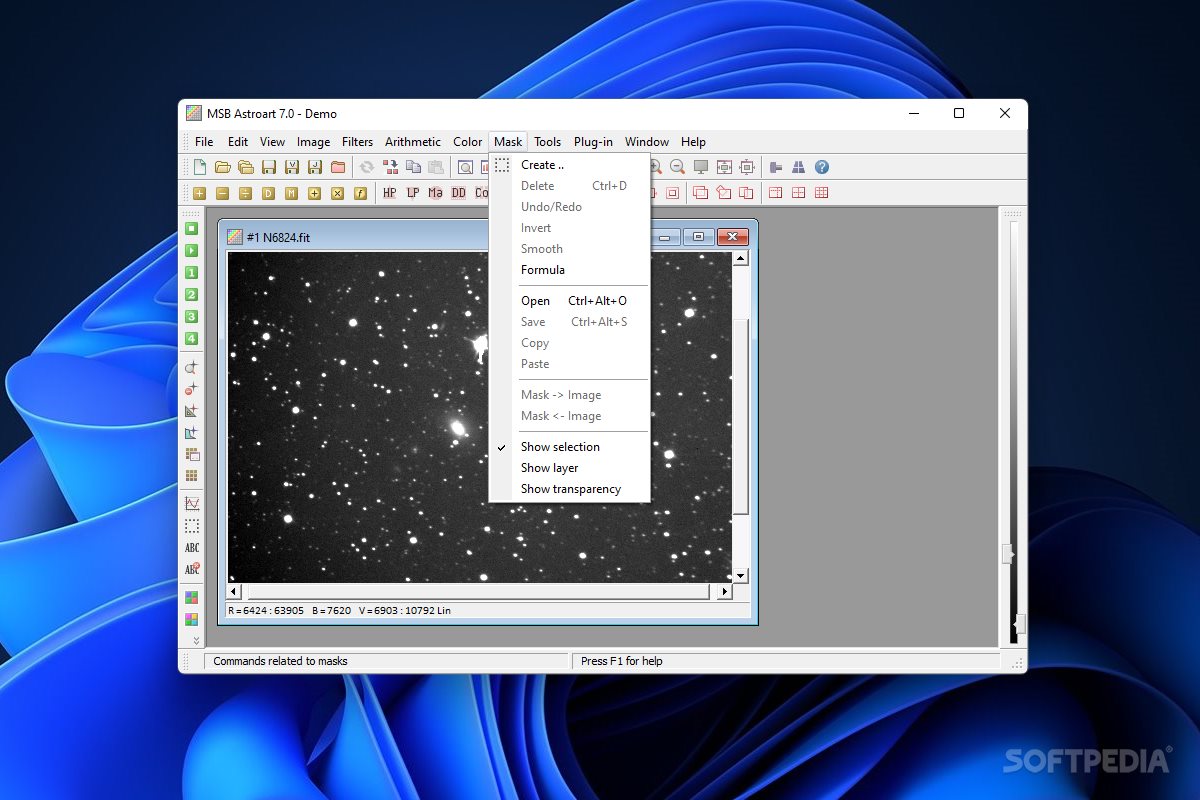The height and width of the screenshot is (800, 1200).
Task: Click the yellow M toolbar icon
Action: point(291,193)
